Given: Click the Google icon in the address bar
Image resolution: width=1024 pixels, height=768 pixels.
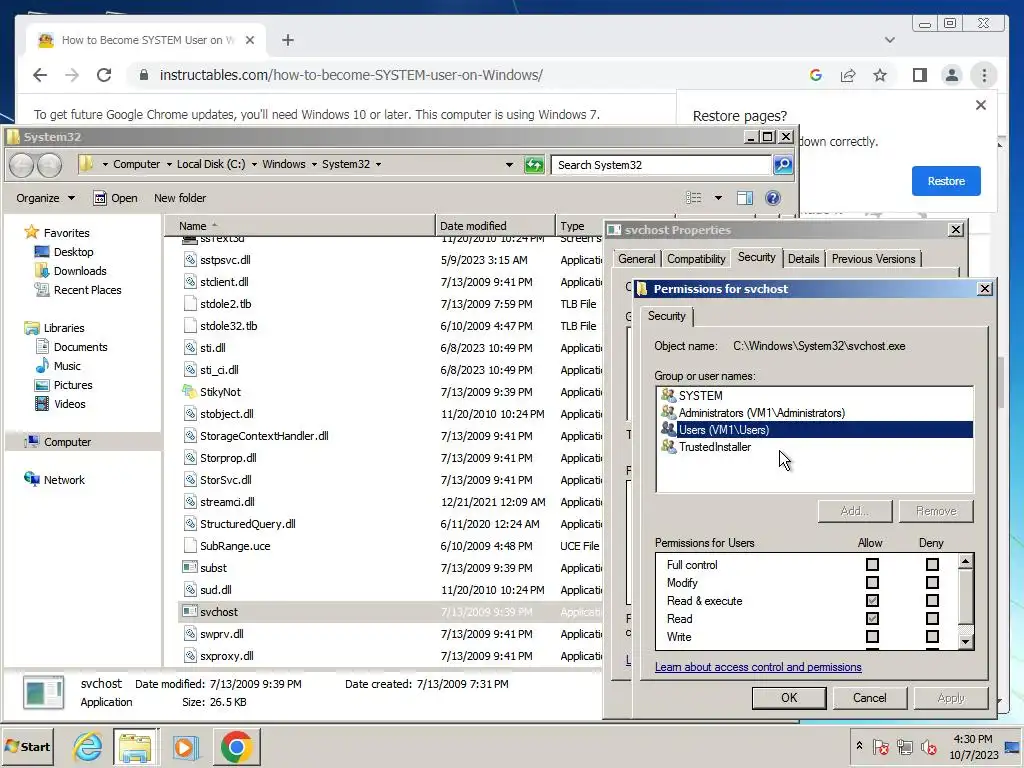Looking at the screenshot, I should coord(816,75).
